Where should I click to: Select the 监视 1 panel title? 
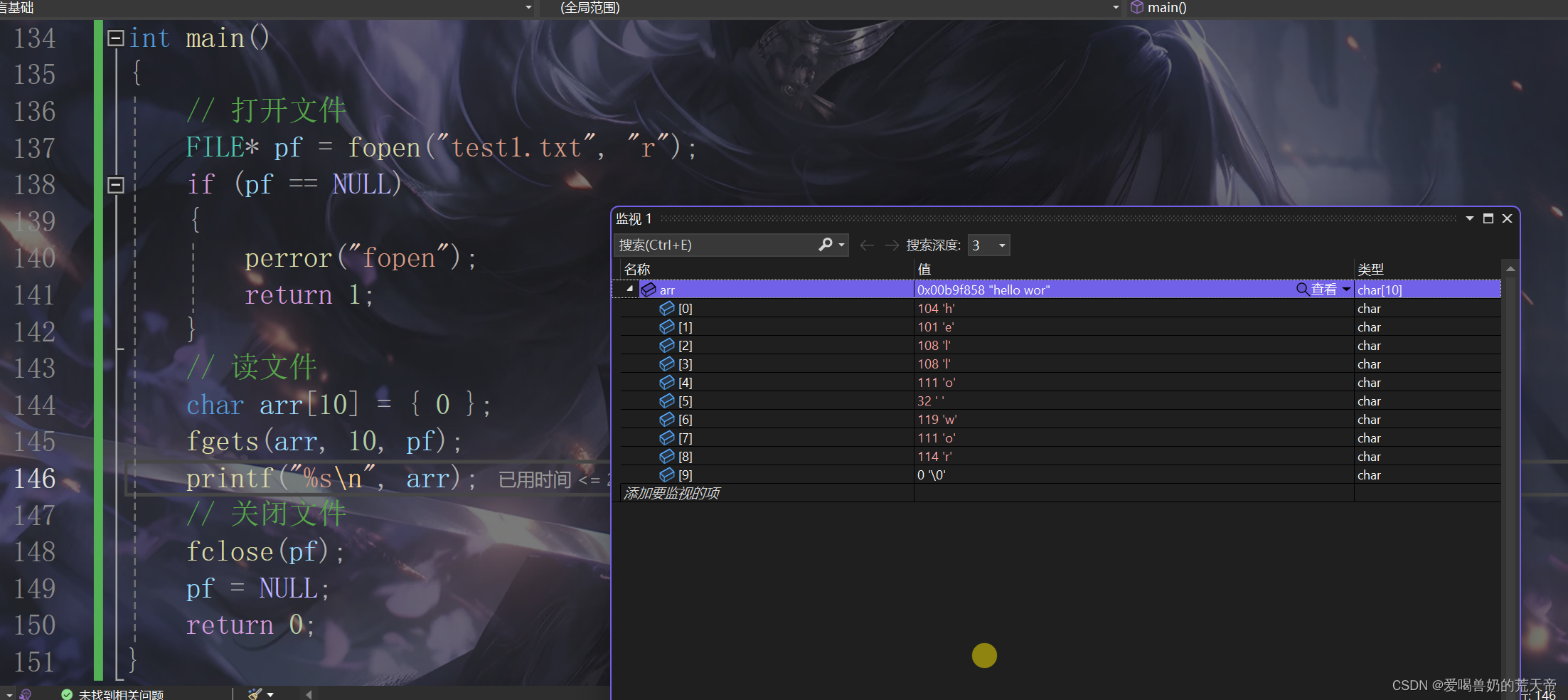click(x=634, y=218)
